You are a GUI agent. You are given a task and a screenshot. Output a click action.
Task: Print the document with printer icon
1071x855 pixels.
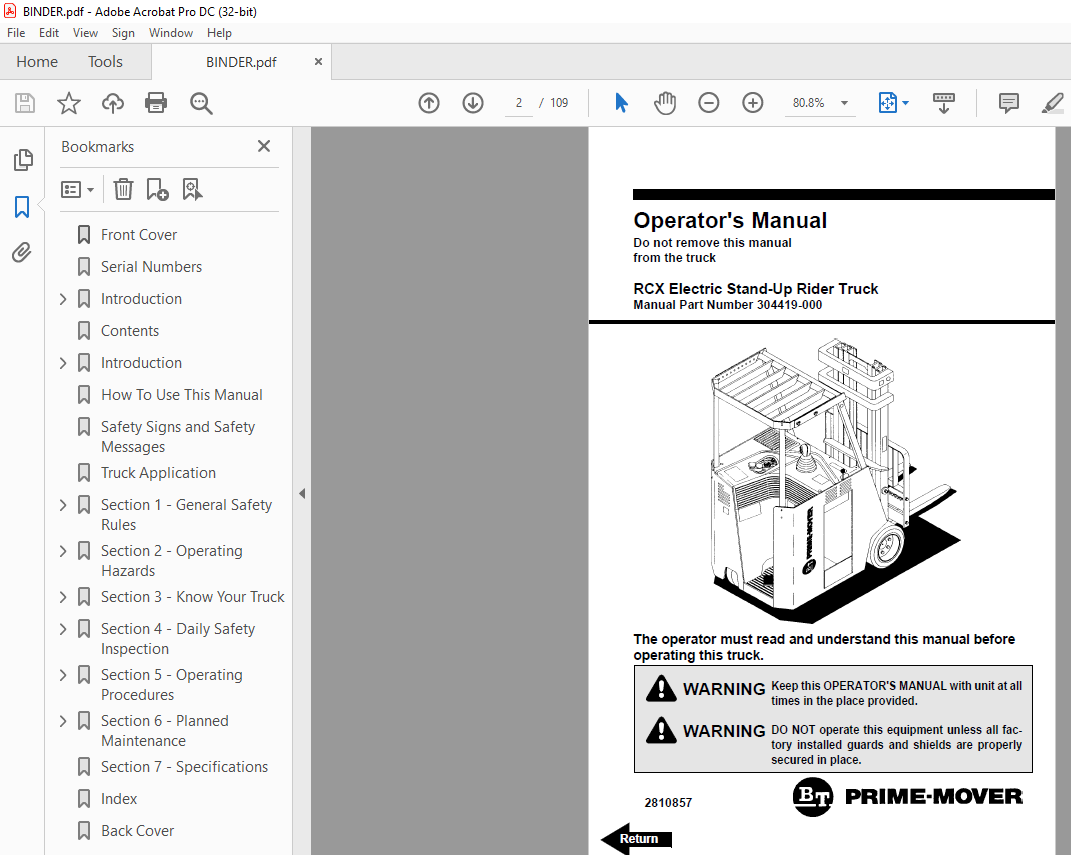click(x=156, y=103)
